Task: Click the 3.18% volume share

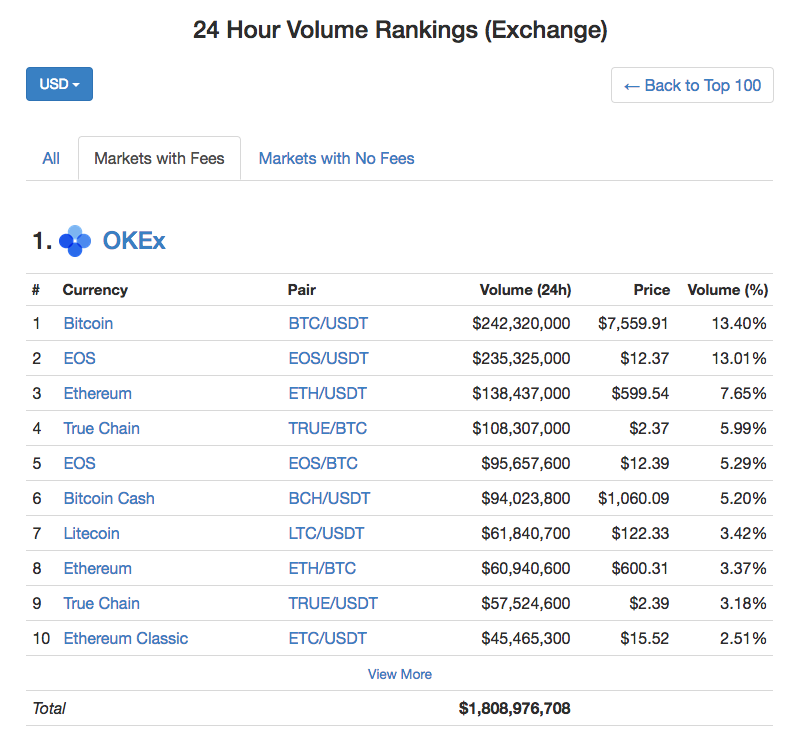Action: click(x=743, y=603)
